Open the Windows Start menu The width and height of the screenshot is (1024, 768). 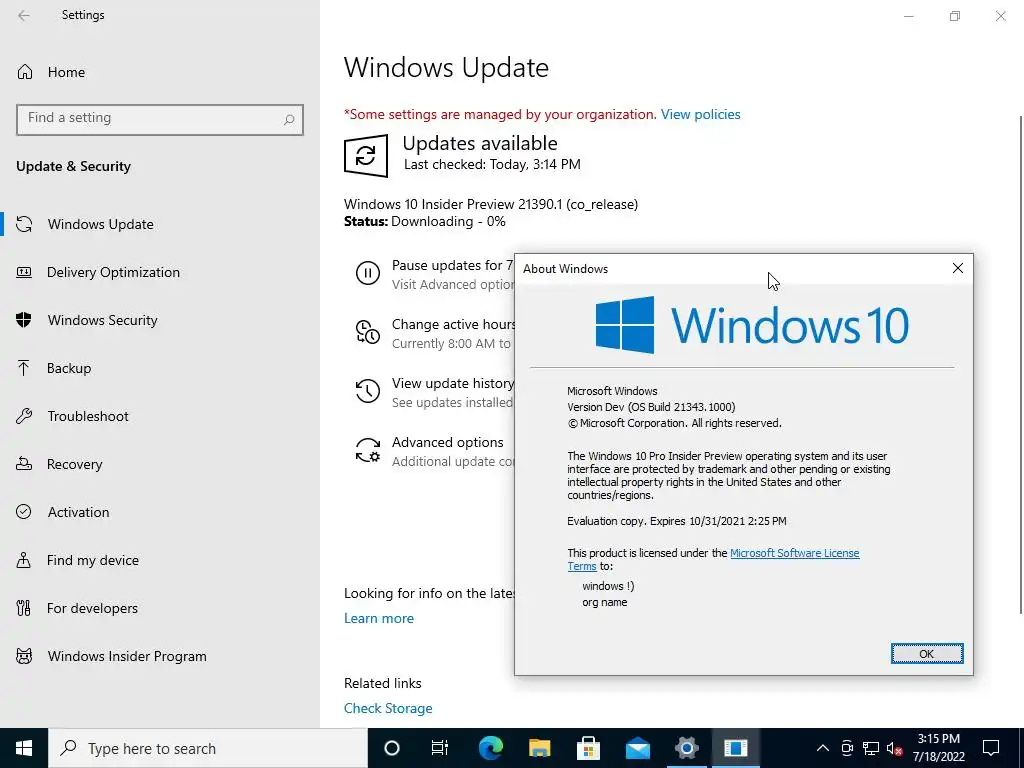tap(24, 748)
